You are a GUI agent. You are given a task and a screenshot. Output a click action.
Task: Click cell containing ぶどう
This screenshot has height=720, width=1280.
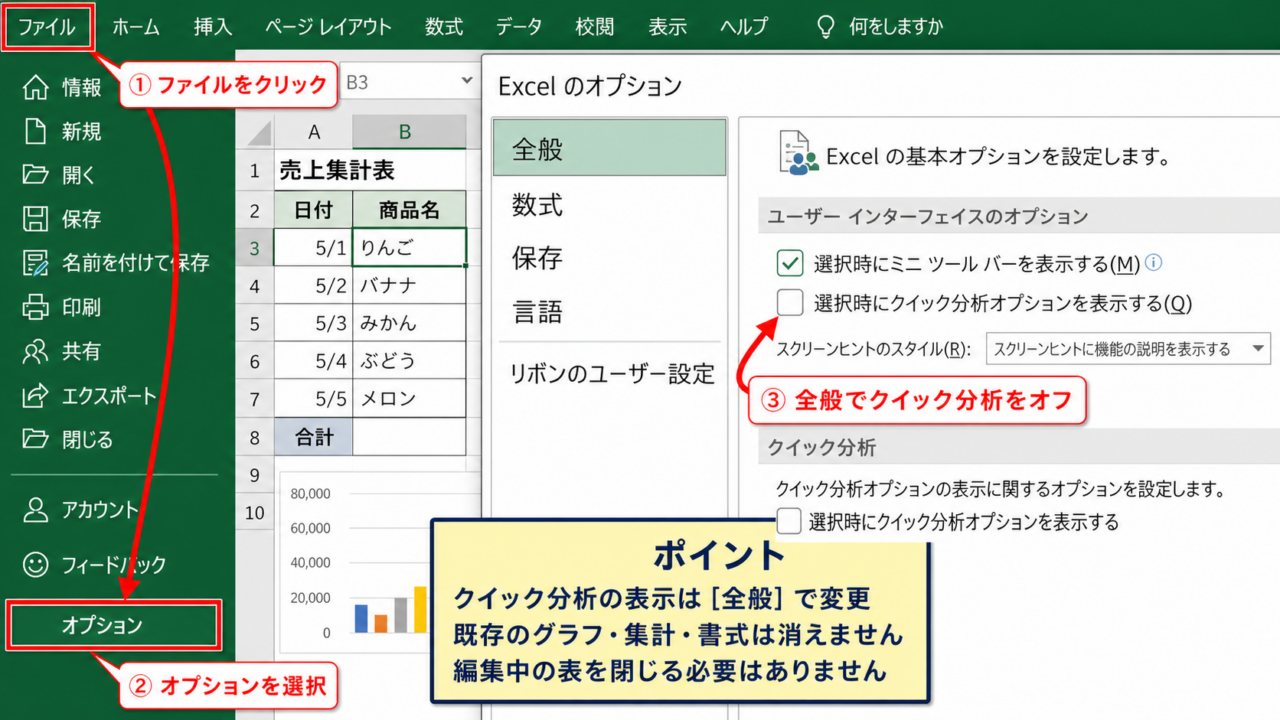pos(410,361)
